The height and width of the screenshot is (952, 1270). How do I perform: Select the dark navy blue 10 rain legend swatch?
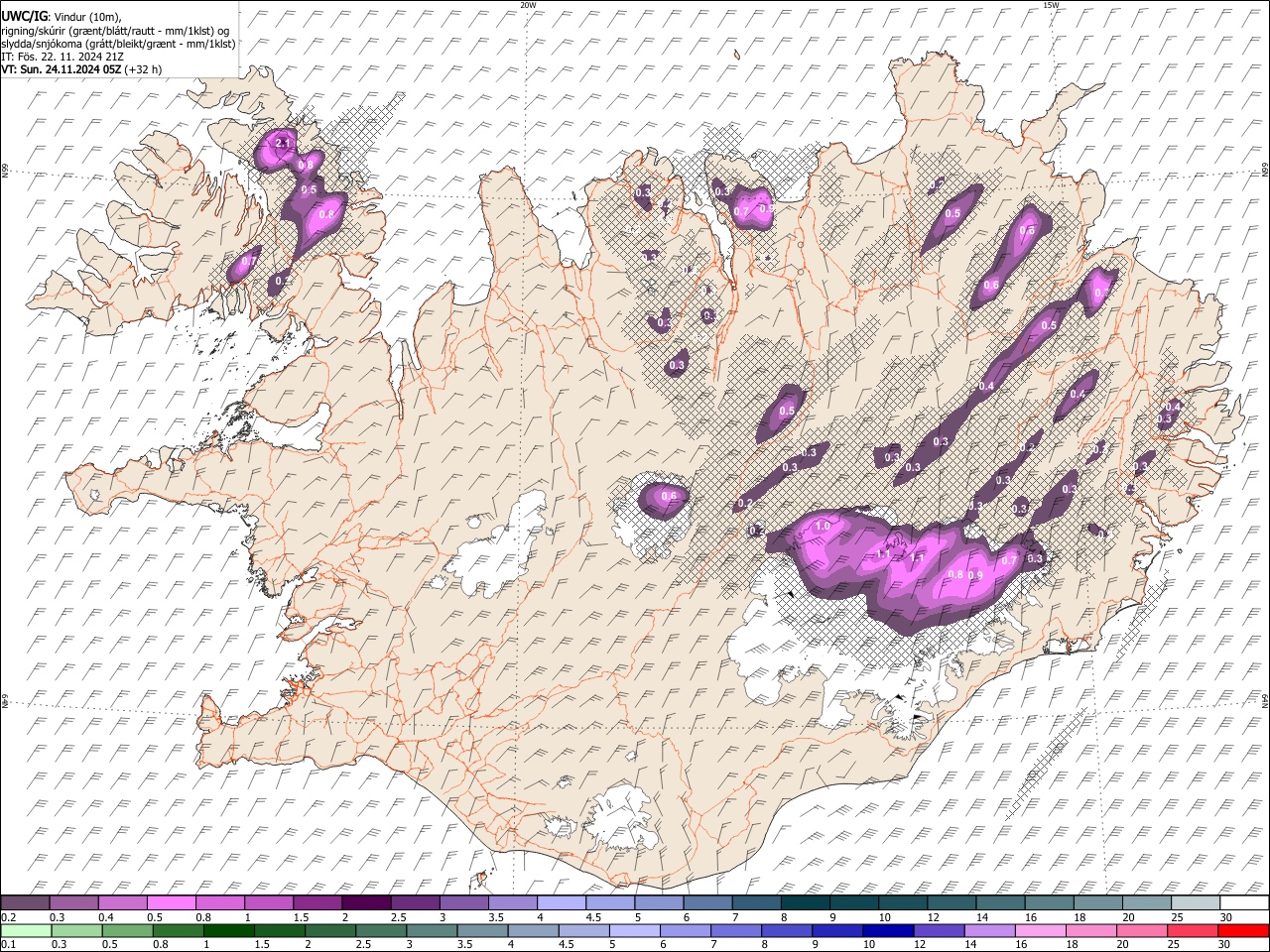point(886,931)
